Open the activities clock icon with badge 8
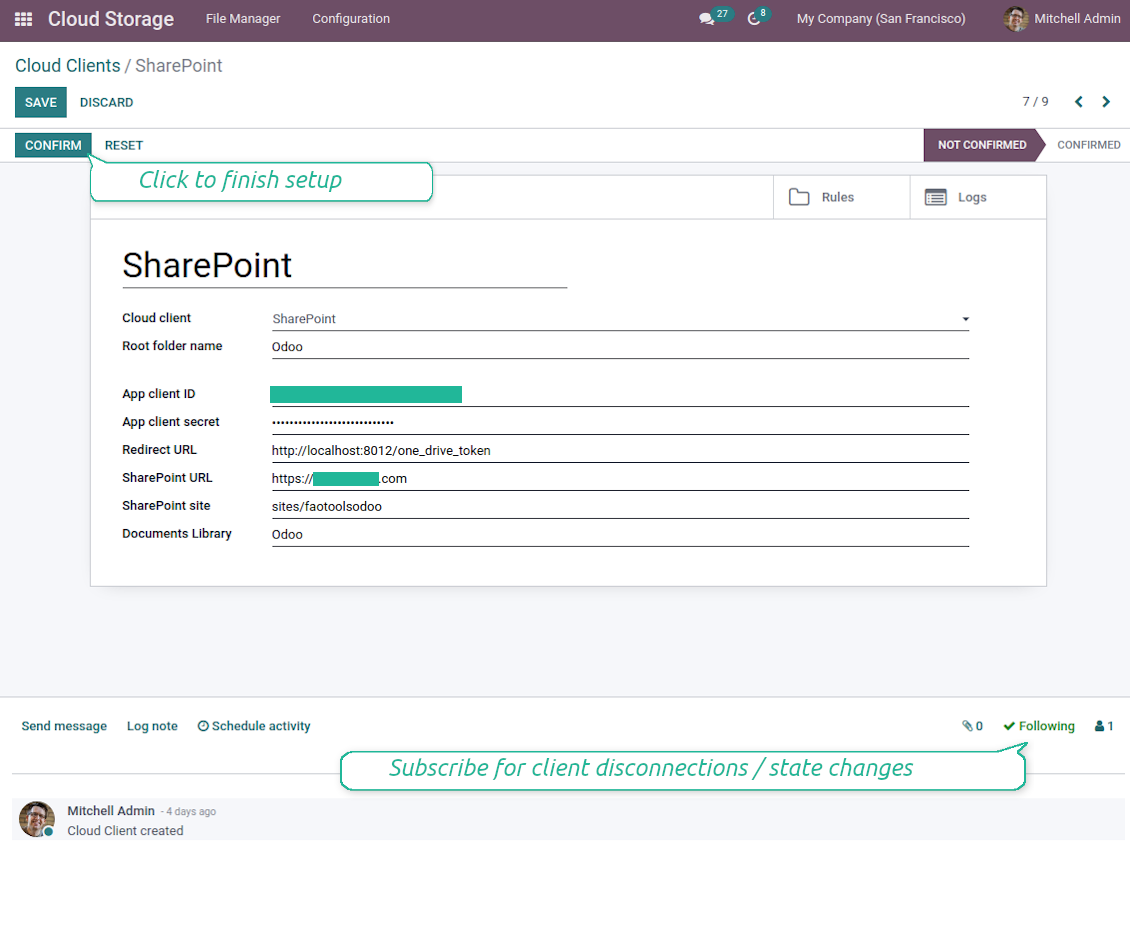1130x927 pixels. pyautogui.click(x=758, y=17)
